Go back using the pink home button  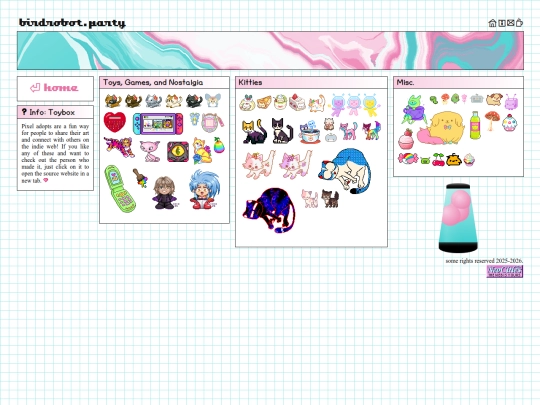pos(55,89)
